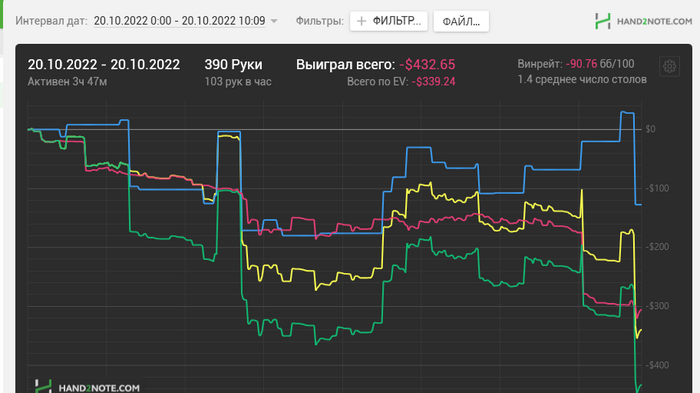Click the winrate value -90.76 бб/100
700x393 pixels.
[600, 64]
